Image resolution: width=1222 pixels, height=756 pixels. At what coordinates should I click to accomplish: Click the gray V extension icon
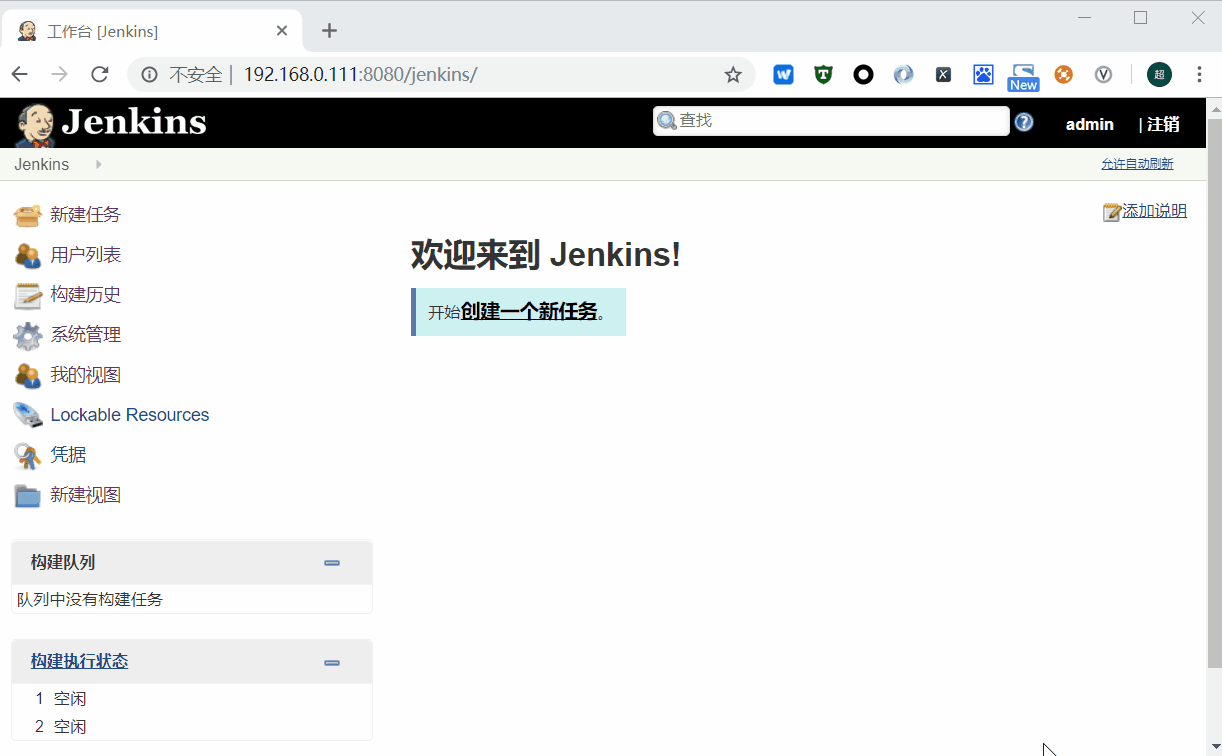[x=1103, y=75]
